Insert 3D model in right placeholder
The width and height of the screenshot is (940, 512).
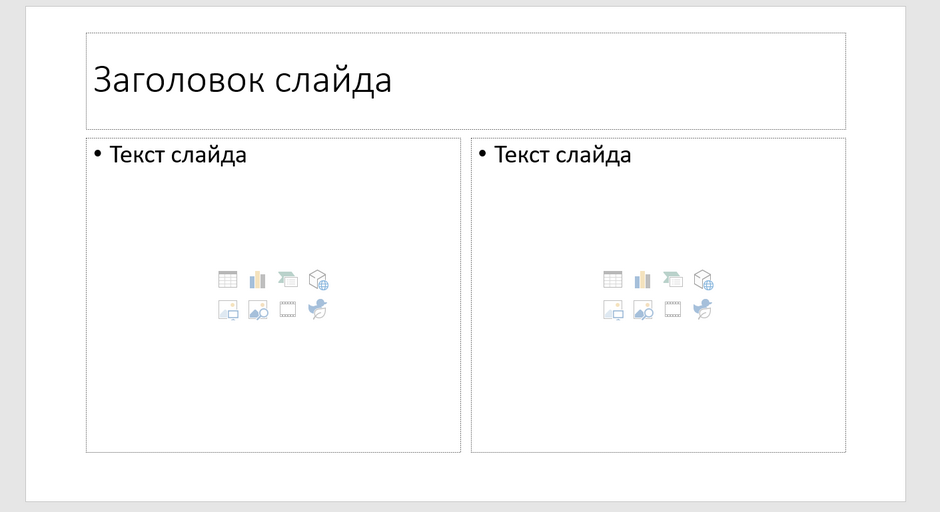(703, 279)
